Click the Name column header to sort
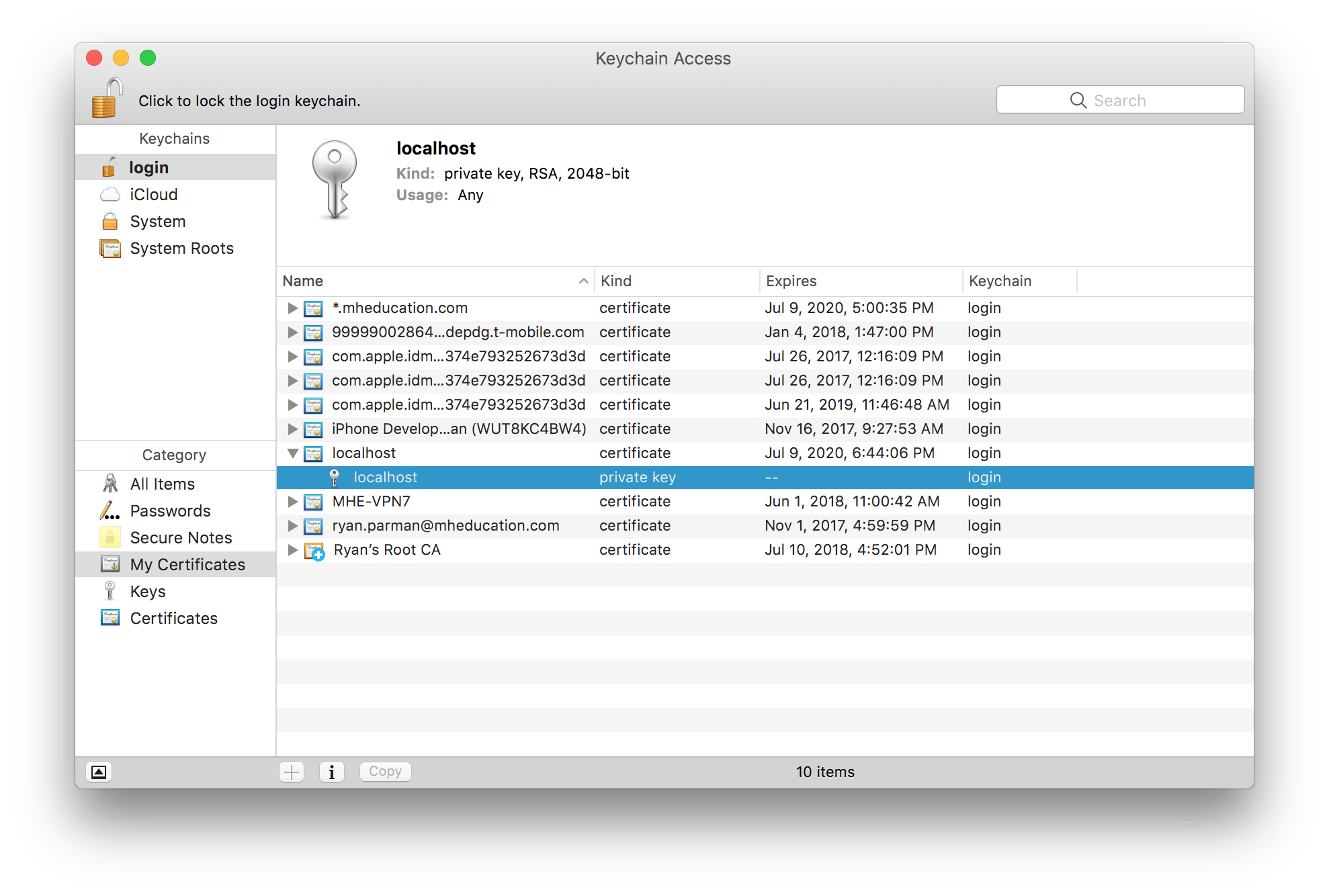1329x896 pixels. coord(302,281)
